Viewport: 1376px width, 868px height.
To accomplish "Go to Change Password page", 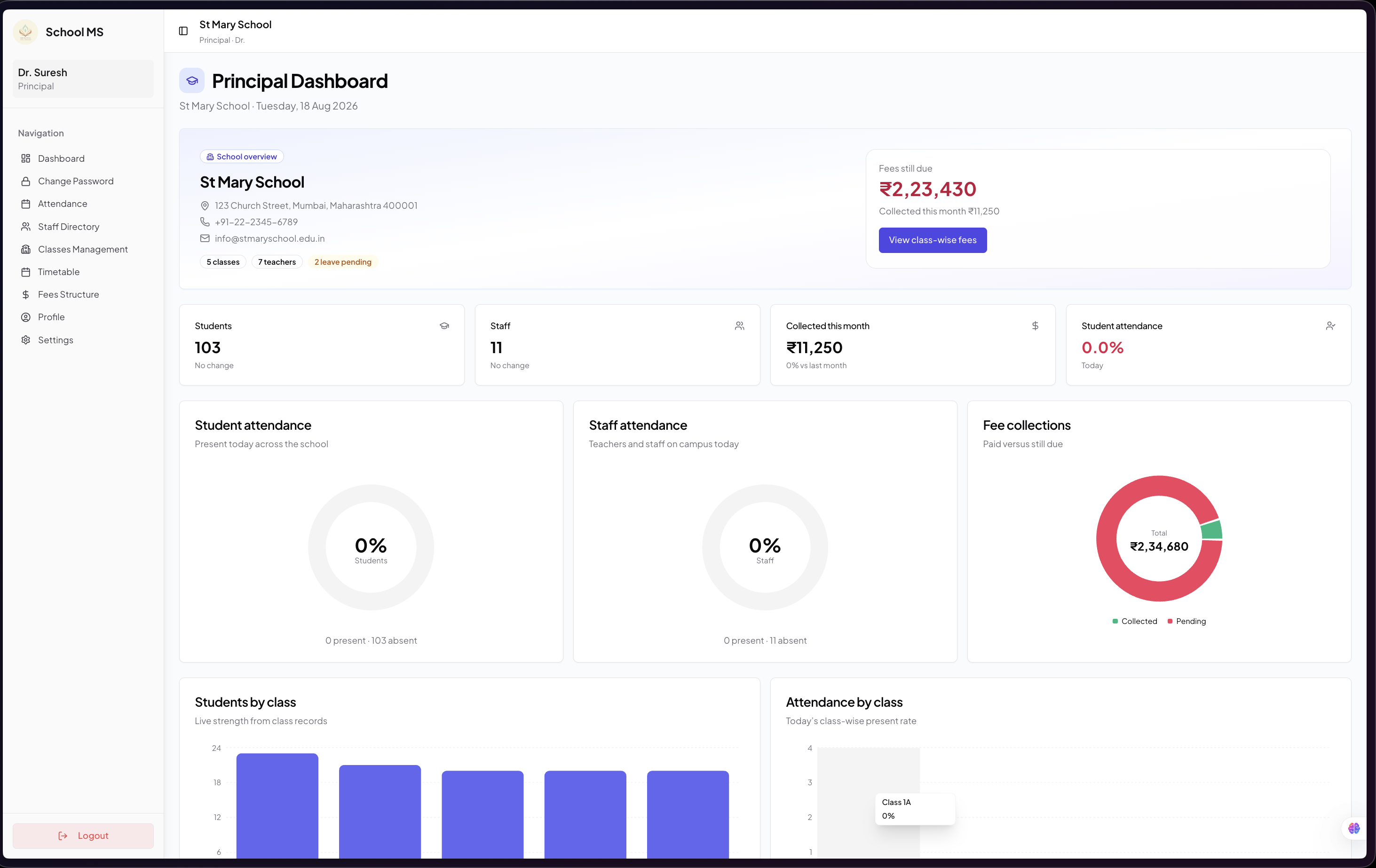I will coord(83,181).
